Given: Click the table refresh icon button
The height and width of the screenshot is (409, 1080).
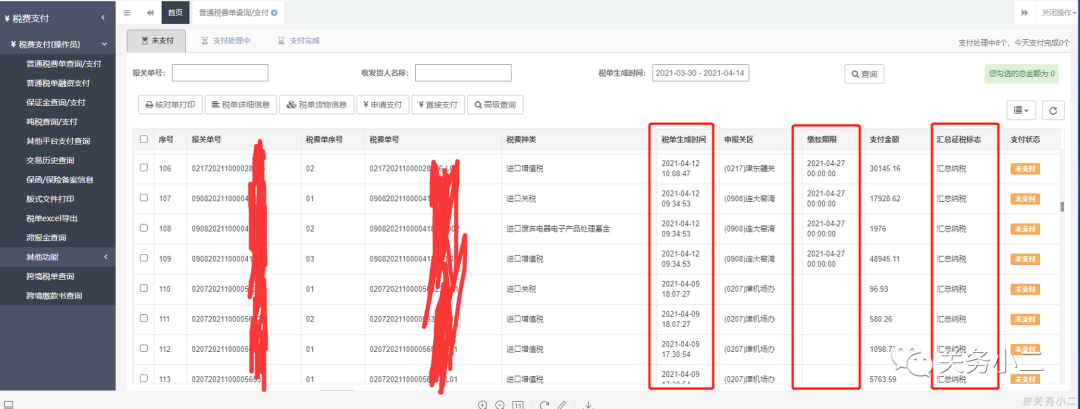Looking at the screenshot, I should click(x=1052, y=109).
